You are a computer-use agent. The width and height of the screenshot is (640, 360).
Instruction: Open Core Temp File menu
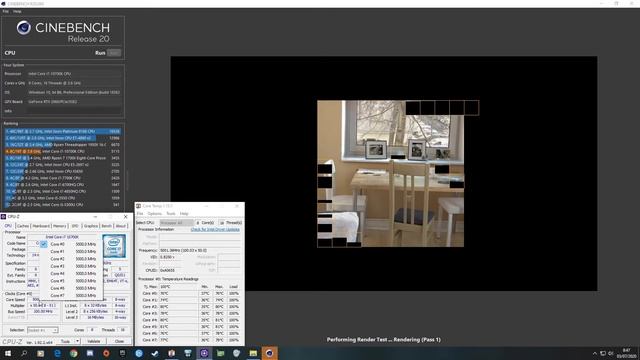point(140,213)
